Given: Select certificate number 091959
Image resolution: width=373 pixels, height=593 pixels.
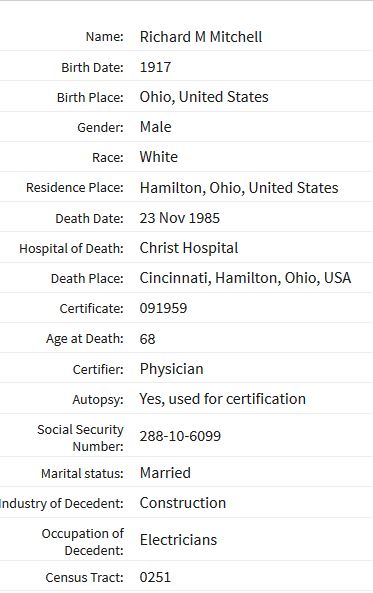Looking at the screenshot, I should (x=163, y=308).
